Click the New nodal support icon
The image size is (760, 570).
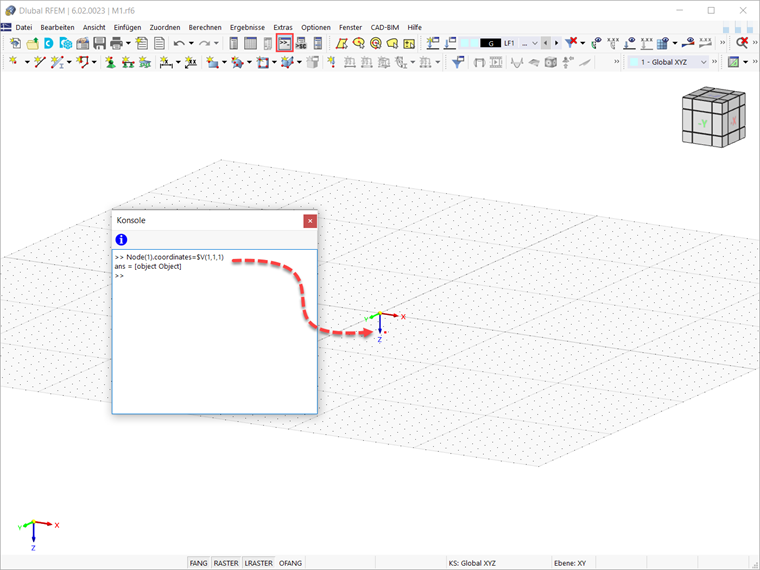tap(111, 62)
